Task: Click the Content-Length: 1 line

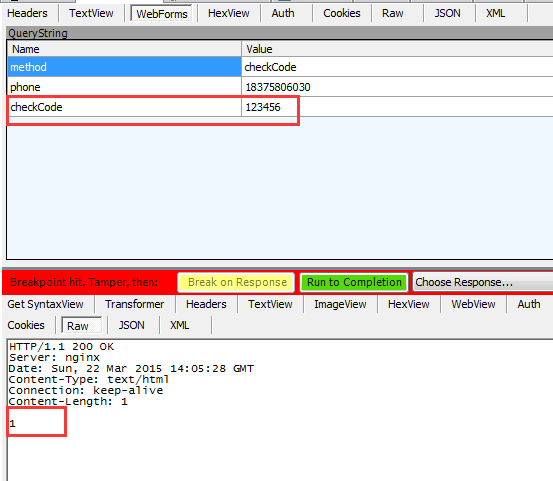Action: (68, 401)
